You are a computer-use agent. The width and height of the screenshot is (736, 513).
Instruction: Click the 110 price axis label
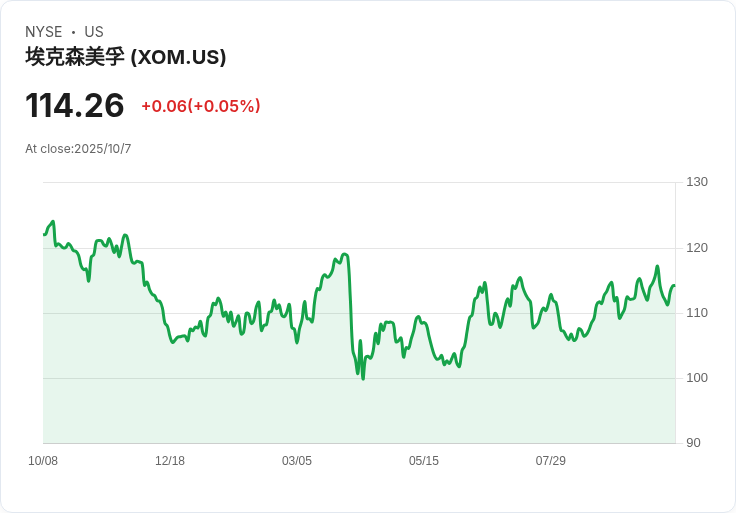(697, 313)
